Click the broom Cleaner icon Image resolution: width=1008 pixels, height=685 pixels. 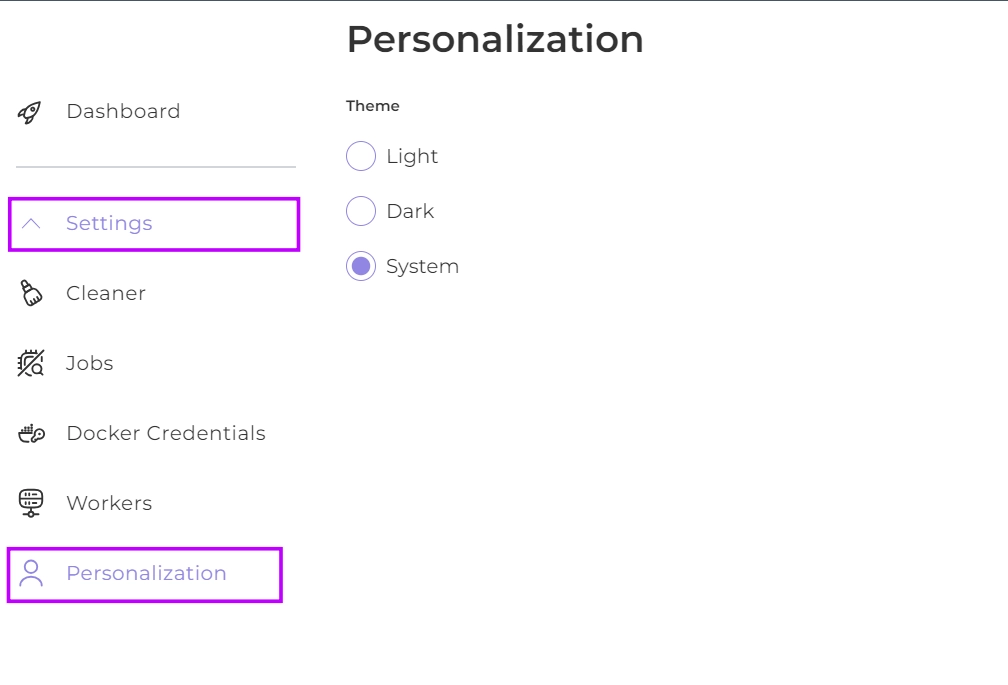(31, 293)
